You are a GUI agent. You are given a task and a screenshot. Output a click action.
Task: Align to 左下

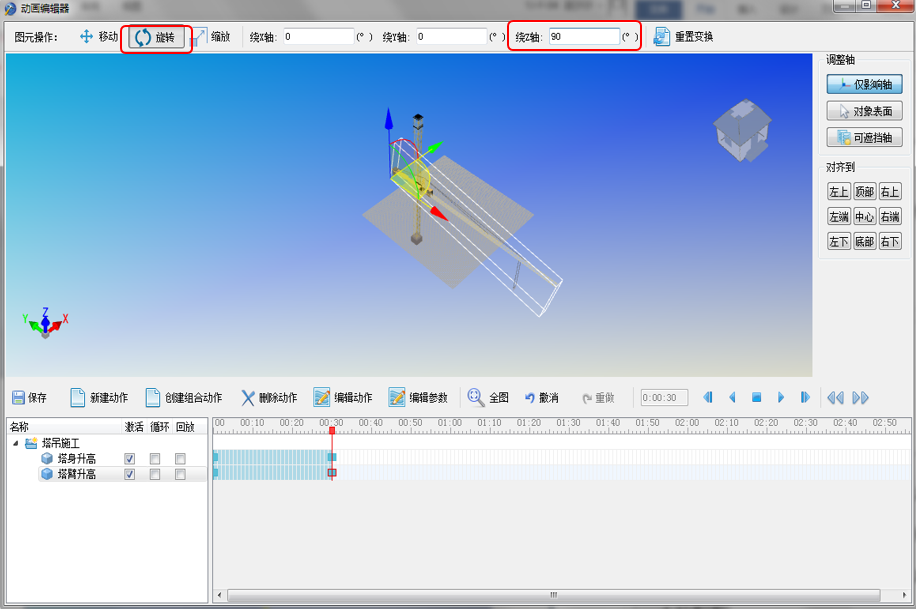click(x=839, y=241)
